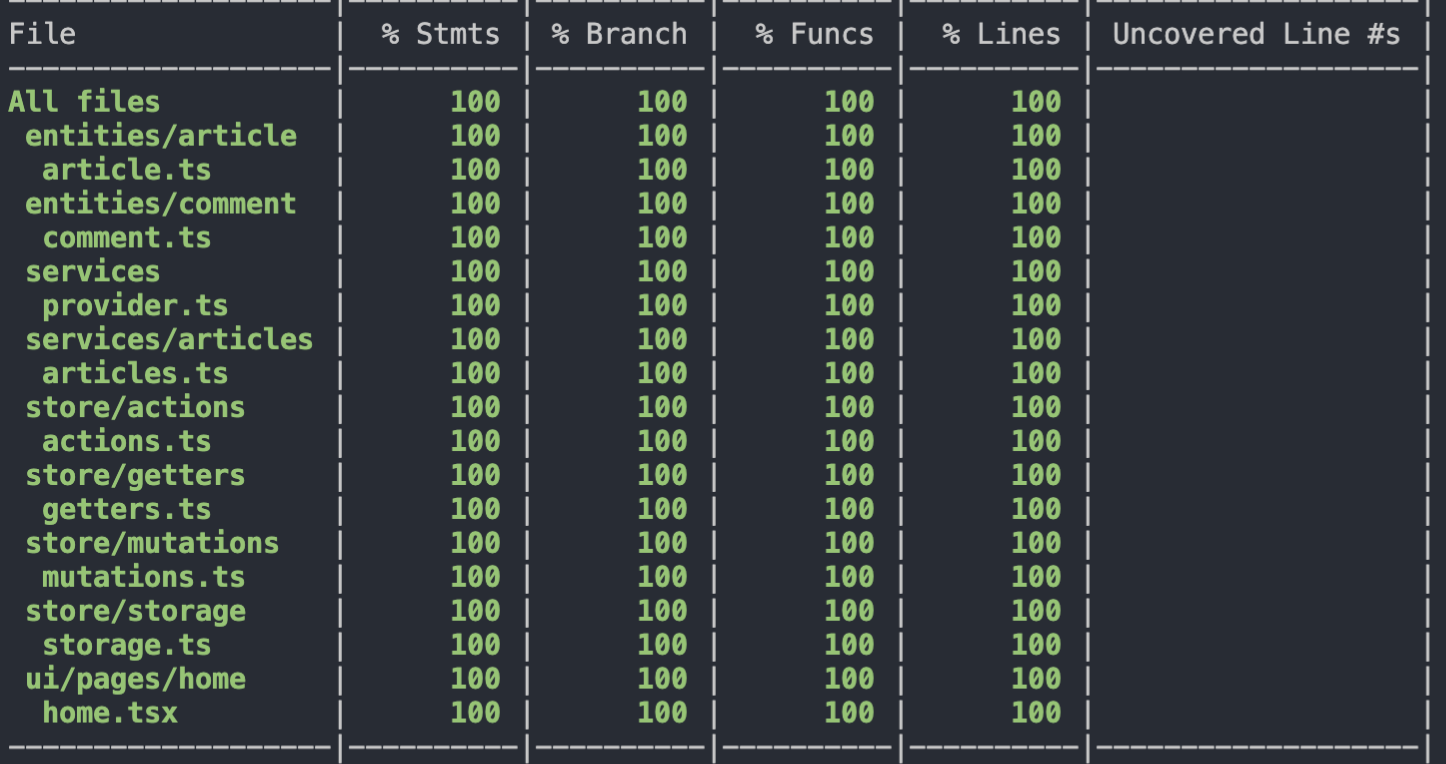
Task: Open the entities/comment folder entry
Action: 161,203
